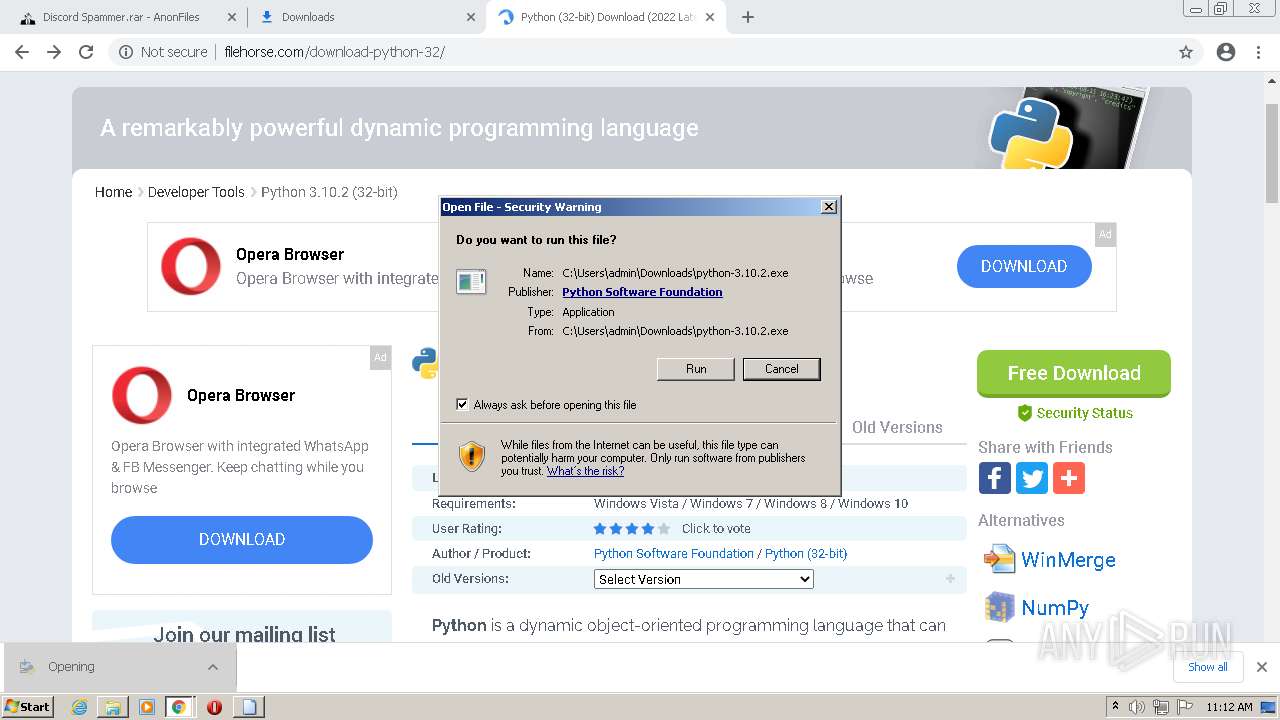Open the Windows Start button
Viewport: 1280px width, 720px height.
[x=28, y=707]
